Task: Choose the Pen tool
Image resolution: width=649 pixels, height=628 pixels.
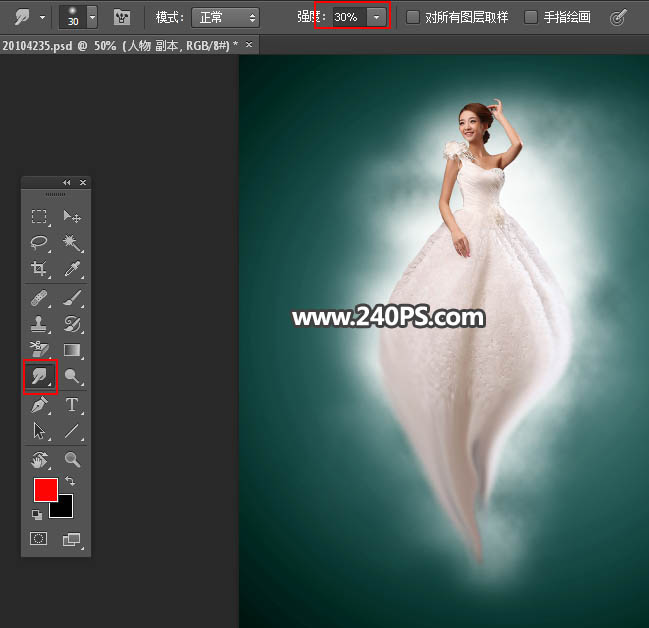Action: pyautogui.click(x=39, y=405)
